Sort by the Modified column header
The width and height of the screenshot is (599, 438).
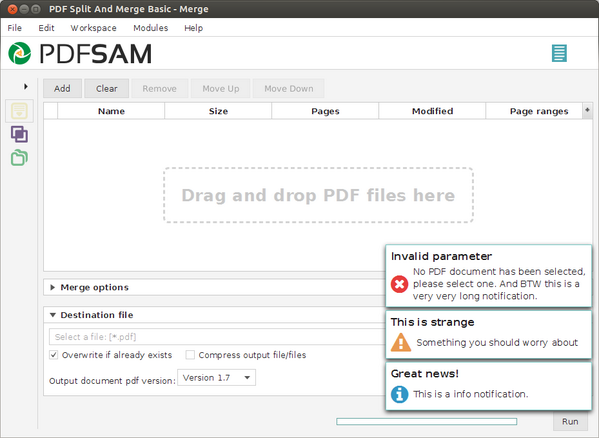432,111
